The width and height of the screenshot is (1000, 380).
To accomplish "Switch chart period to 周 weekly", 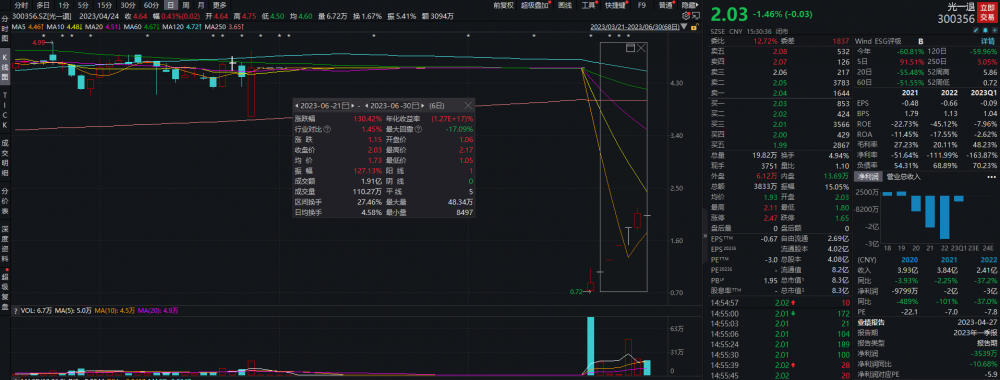I will 184,4.
